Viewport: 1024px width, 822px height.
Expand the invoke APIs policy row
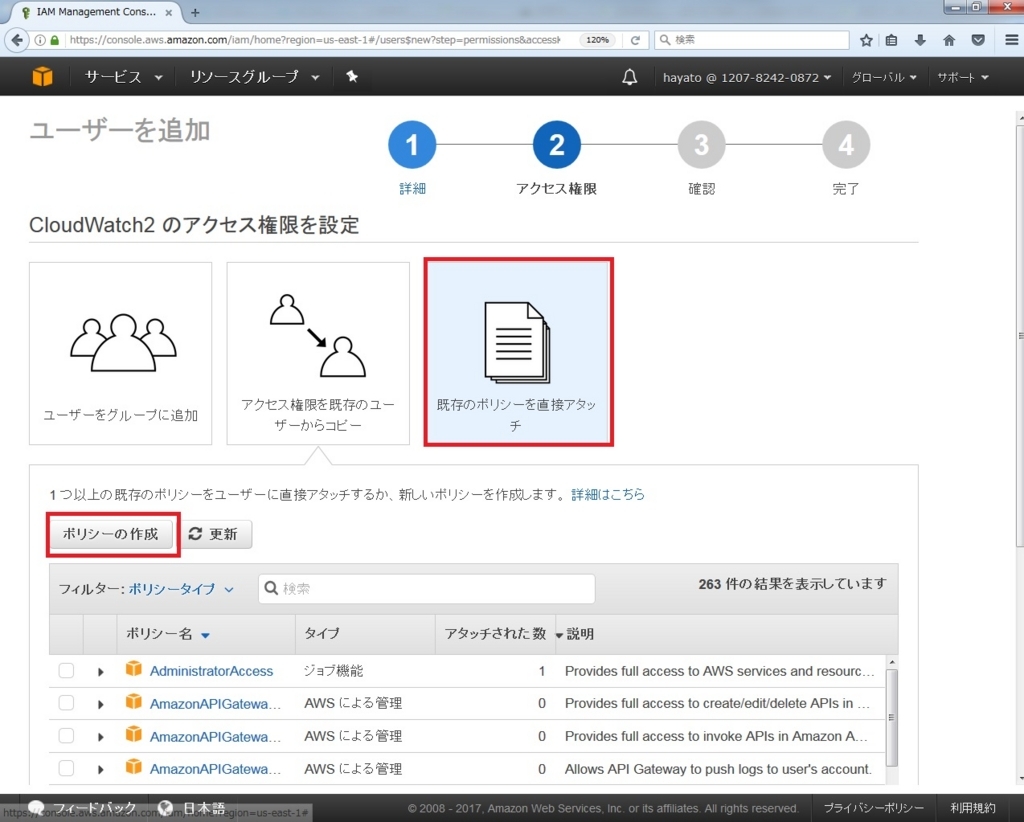click(101, 736)
